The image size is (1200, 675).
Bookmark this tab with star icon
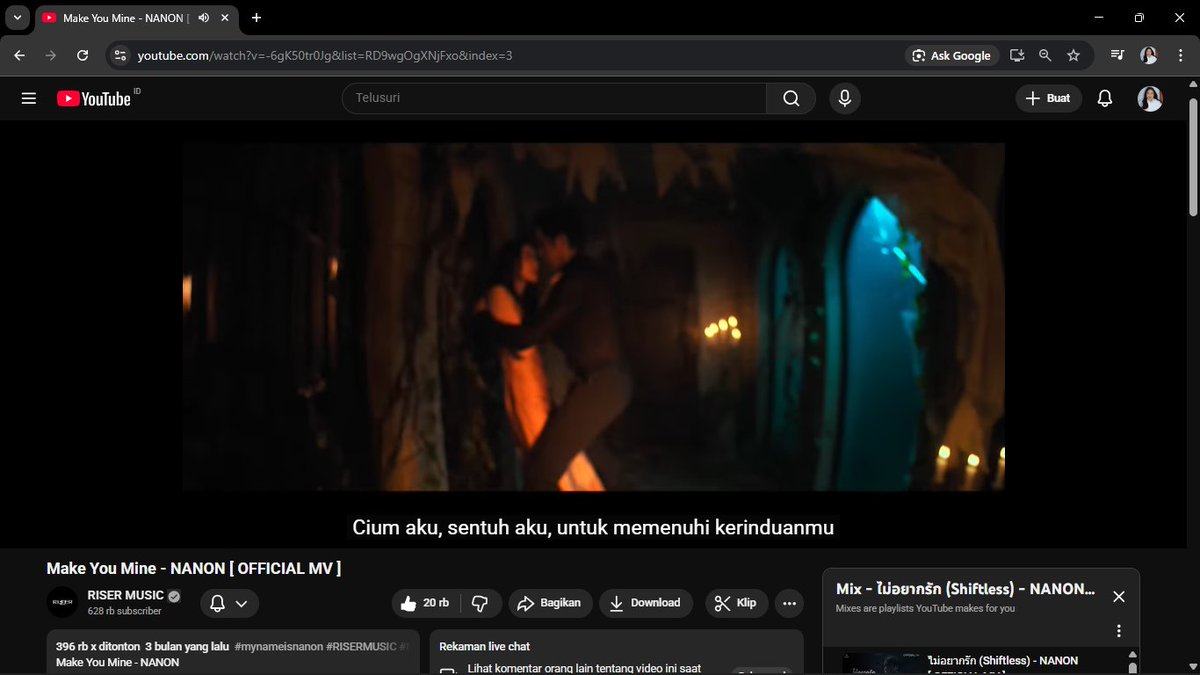tap(1073, 55)
